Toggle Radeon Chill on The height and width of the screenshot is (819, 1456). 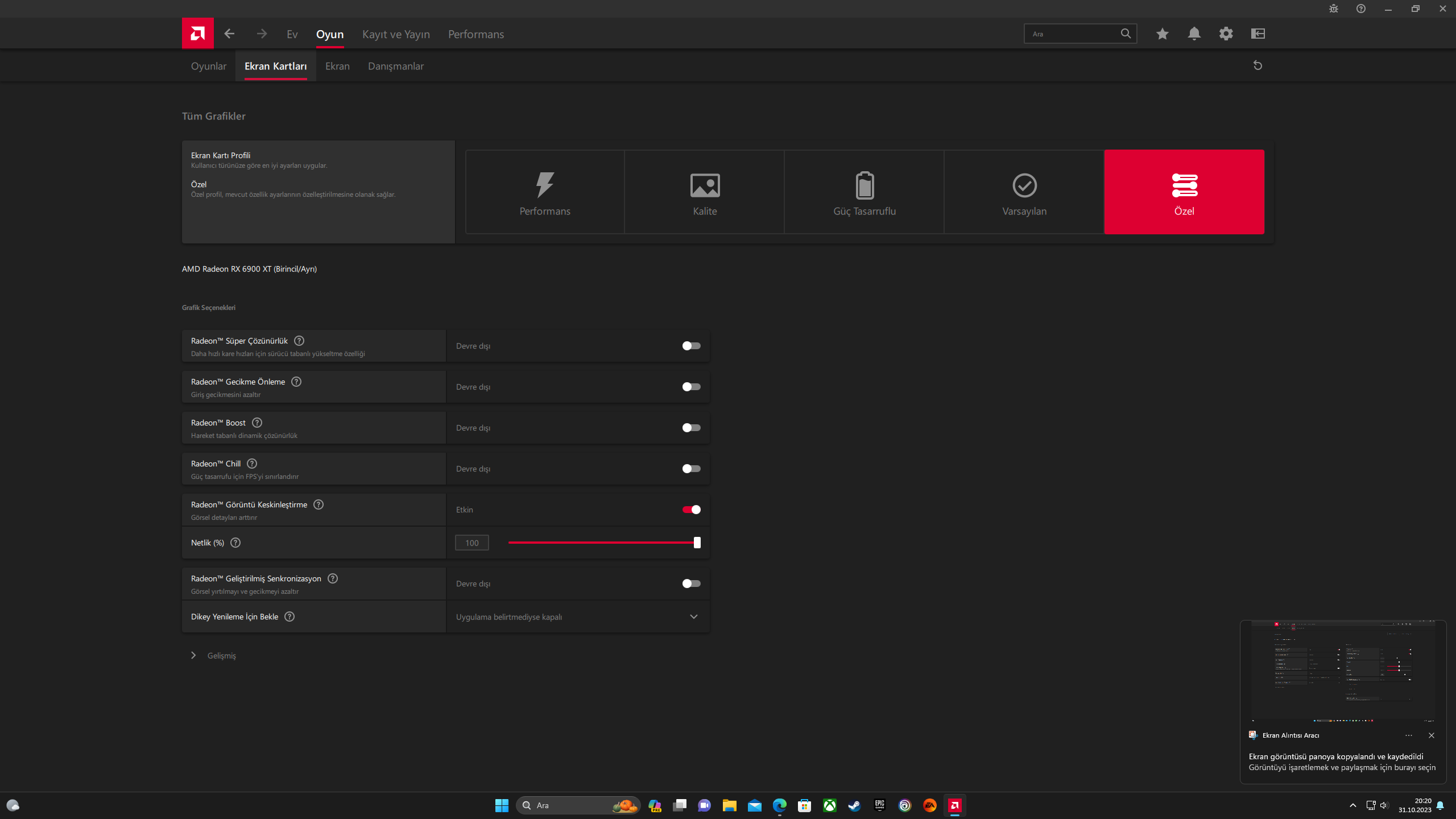[691, 469]
